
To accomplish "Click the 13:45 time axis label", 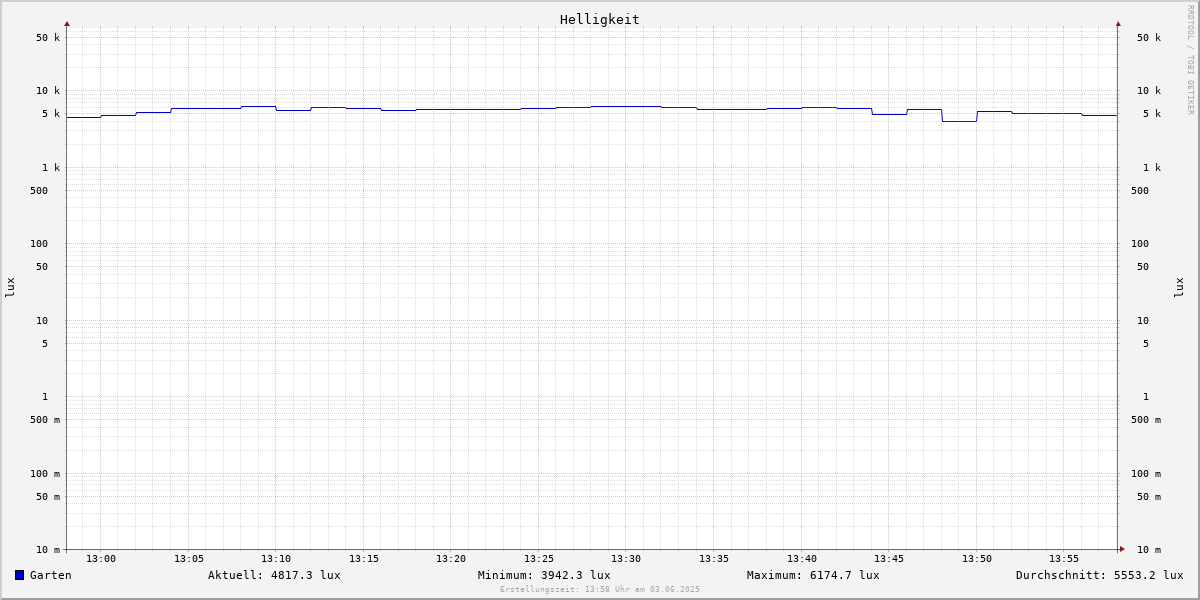I will [x=889, y=559].
